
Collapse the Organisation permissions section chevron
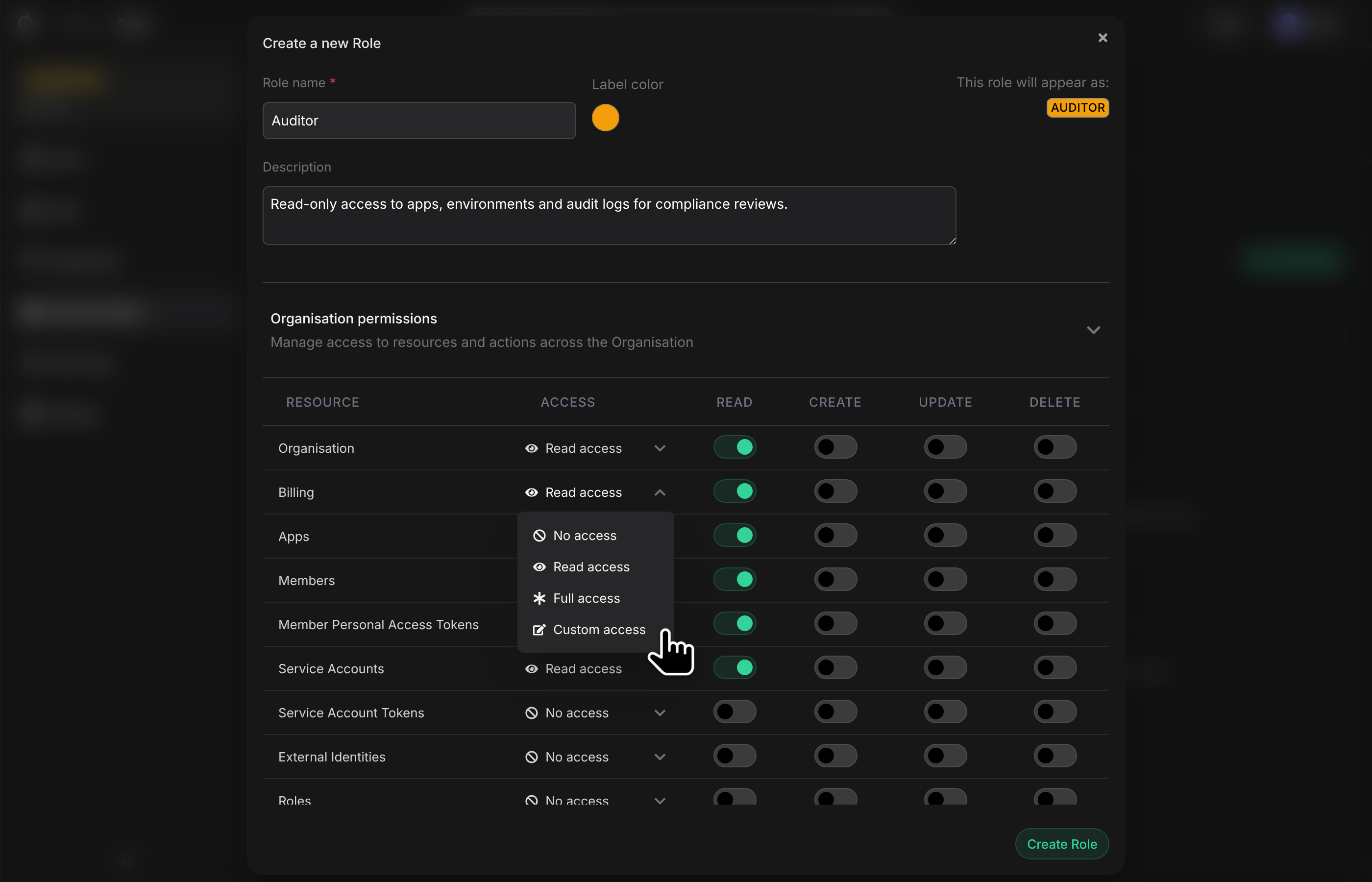click(1093, 330)
